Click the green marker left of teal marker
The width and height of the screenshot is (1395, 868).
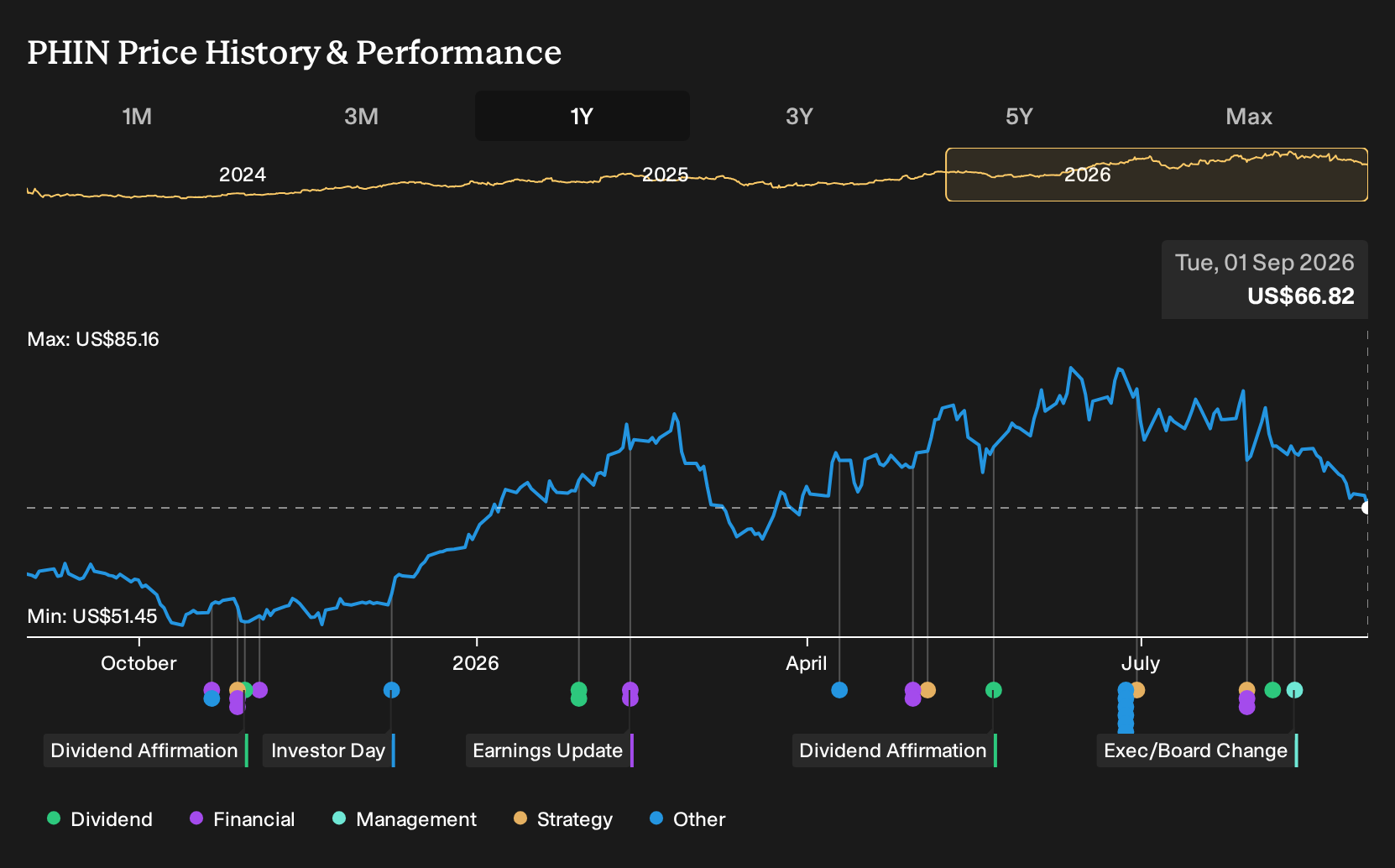click(1272, 690)
